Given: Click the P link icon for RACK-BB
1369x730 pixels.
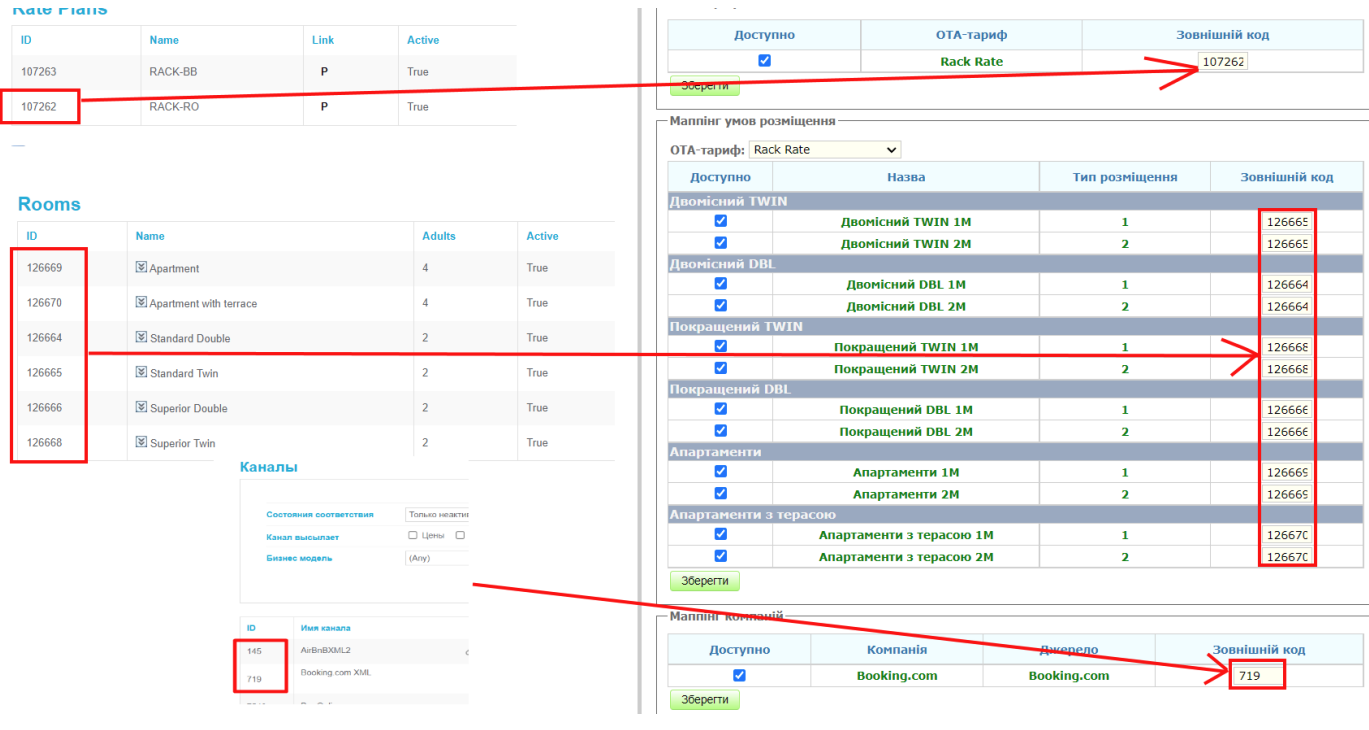Looking at the screenshot, I should 324,72.
